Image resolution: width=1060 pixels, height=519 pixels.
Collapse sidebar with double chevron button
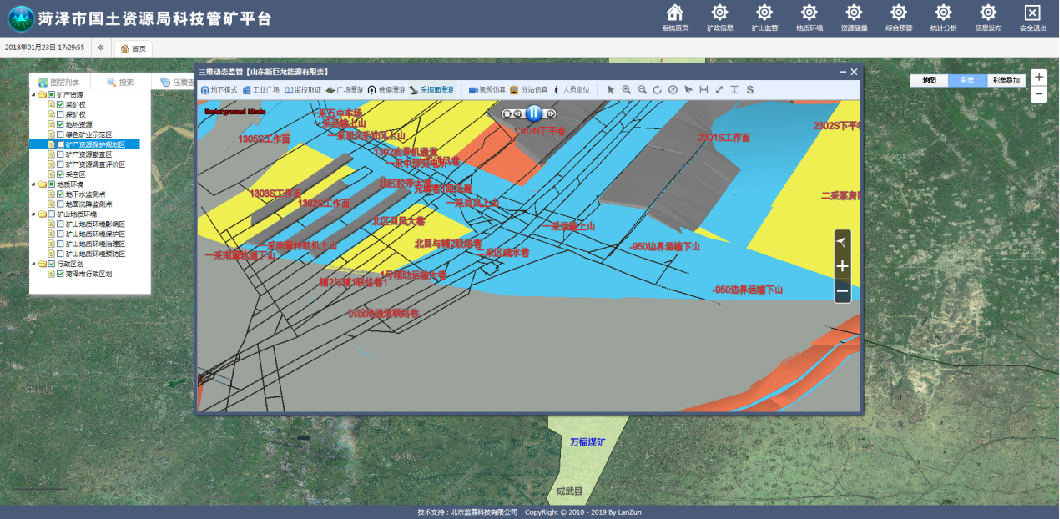point(101,47)
